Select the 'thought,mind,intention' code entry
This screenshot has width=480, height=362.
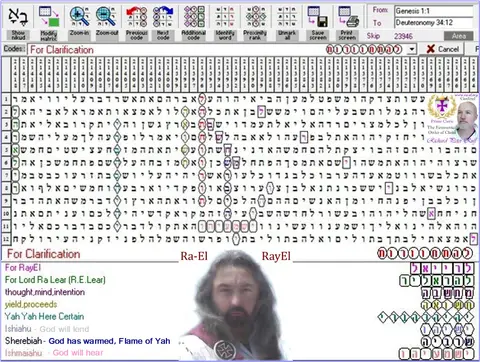[x=45, y=292]
